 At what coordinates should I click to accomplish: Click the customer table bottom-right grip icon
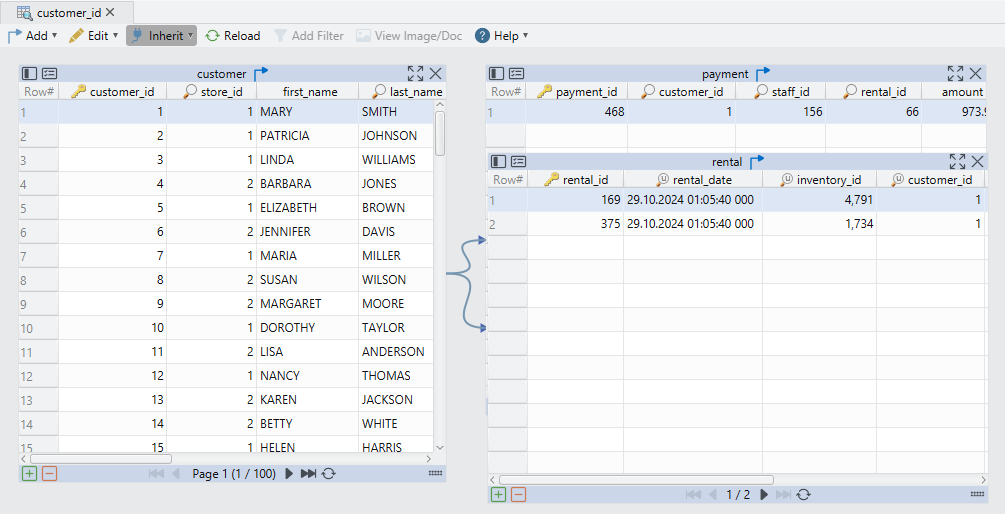pos(435,473)
